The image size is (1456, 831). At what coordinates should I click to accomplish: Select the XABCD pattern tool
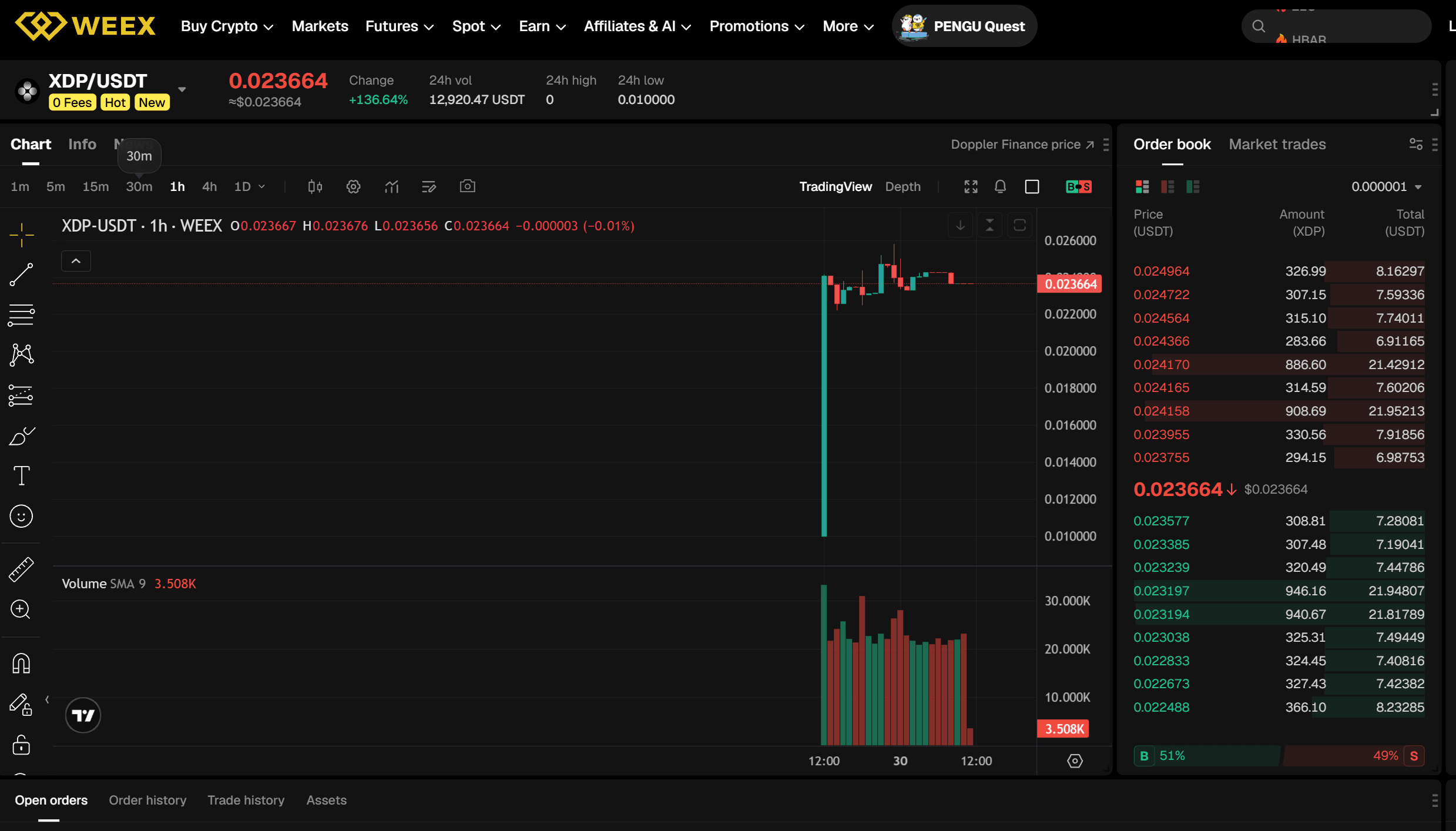pyautogui.click(x=22, y=355)
